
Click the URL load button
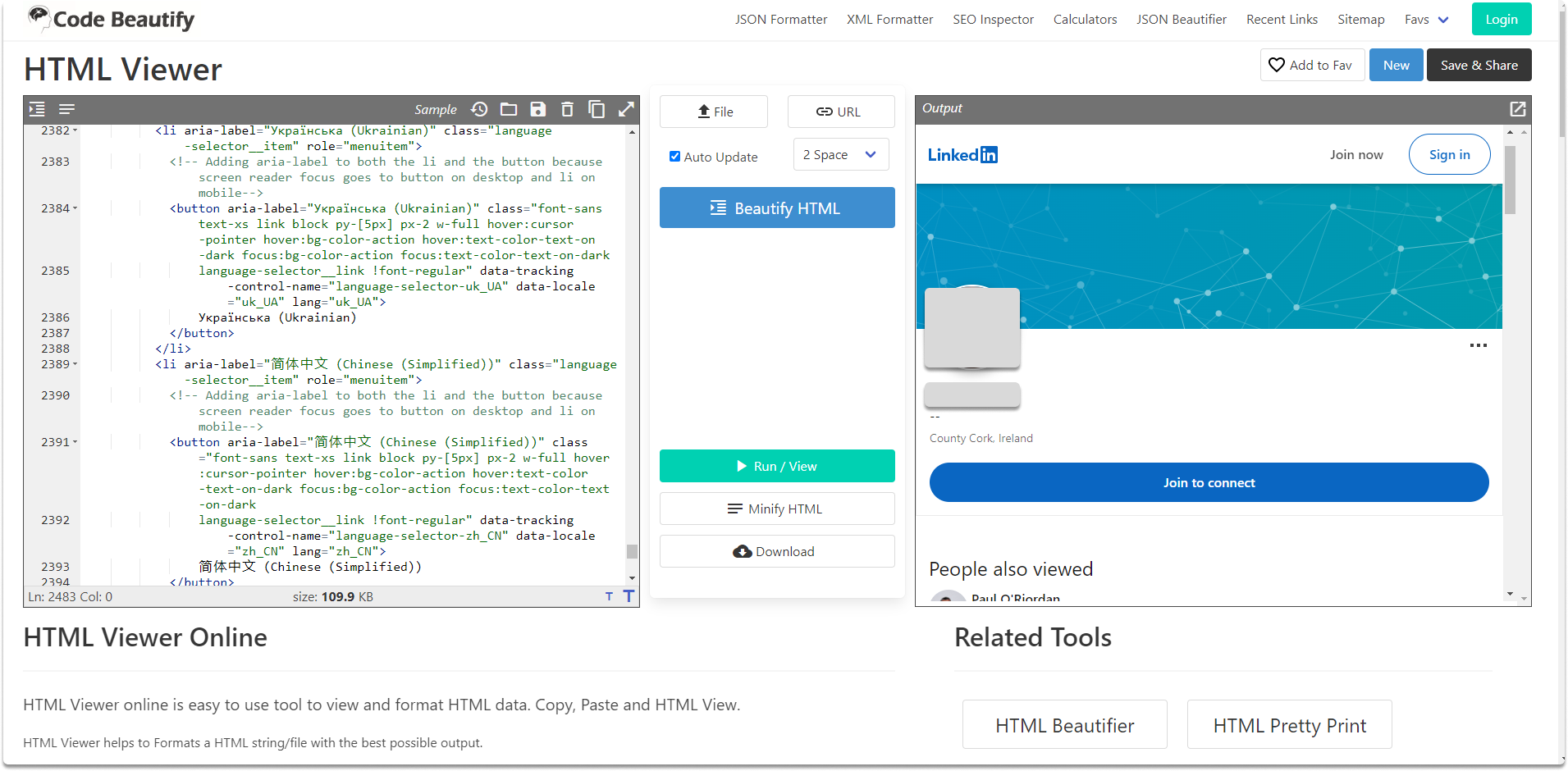pyautogui.click(x=841, y=112)
